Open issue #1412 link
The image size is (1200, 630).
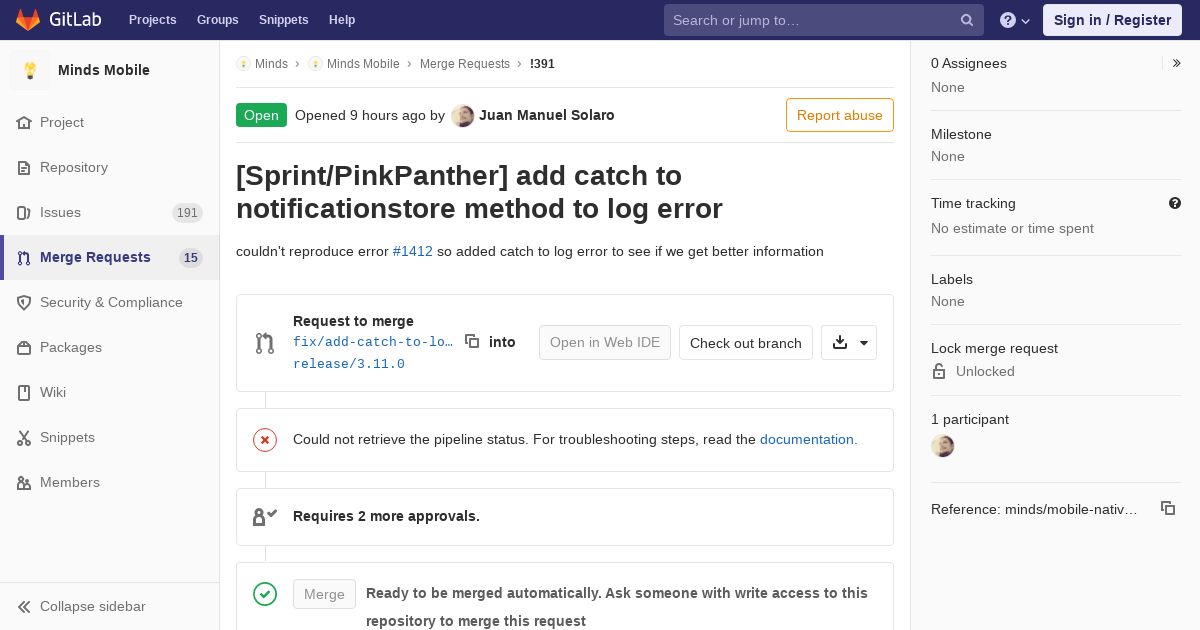[412, 251]
